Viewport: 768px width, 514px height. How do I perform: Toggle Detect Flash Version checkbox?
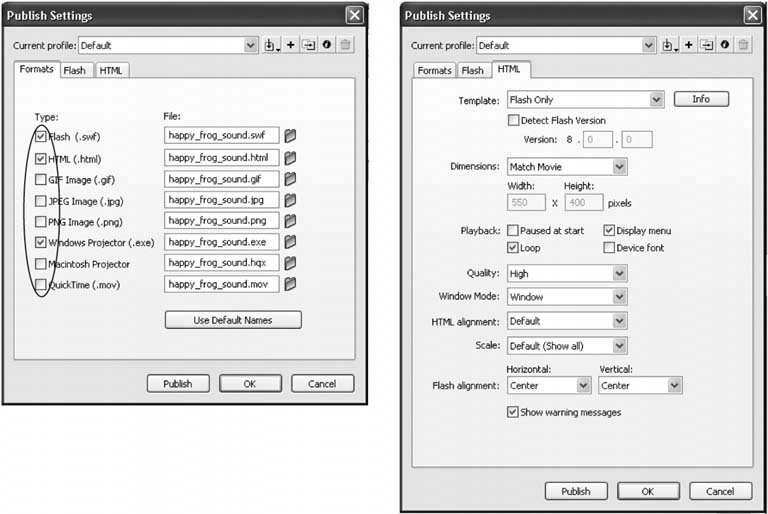tap(513, 120)
